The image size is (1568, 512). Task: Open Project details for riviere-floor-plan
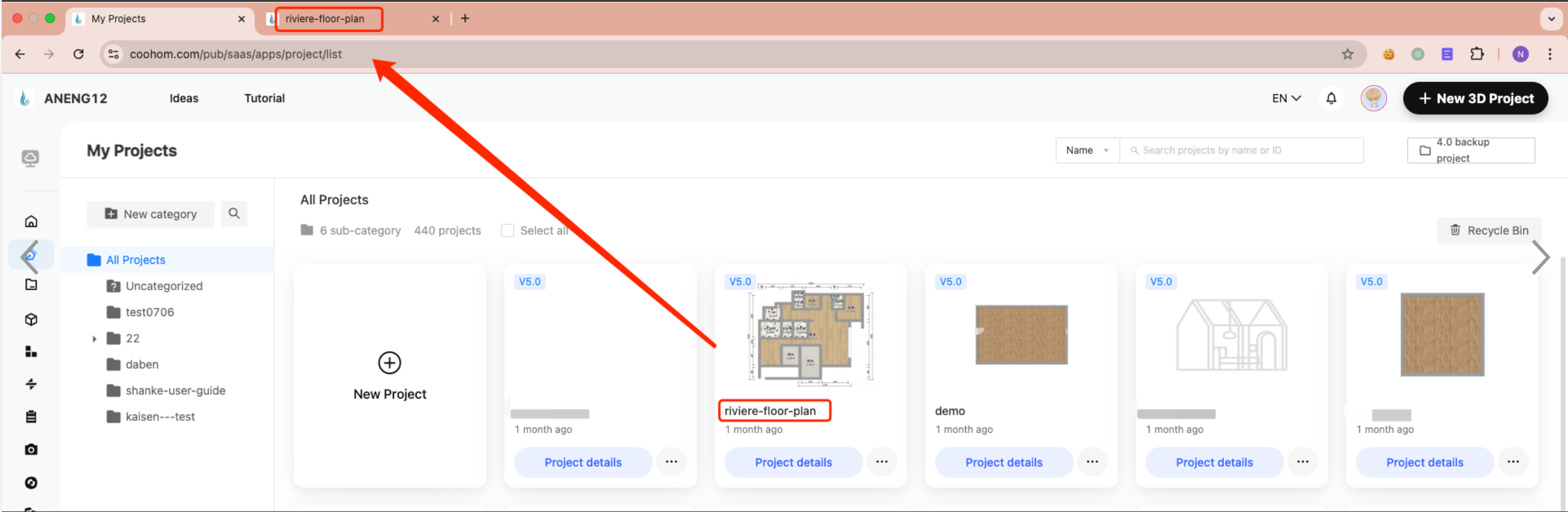click(793, 462)
